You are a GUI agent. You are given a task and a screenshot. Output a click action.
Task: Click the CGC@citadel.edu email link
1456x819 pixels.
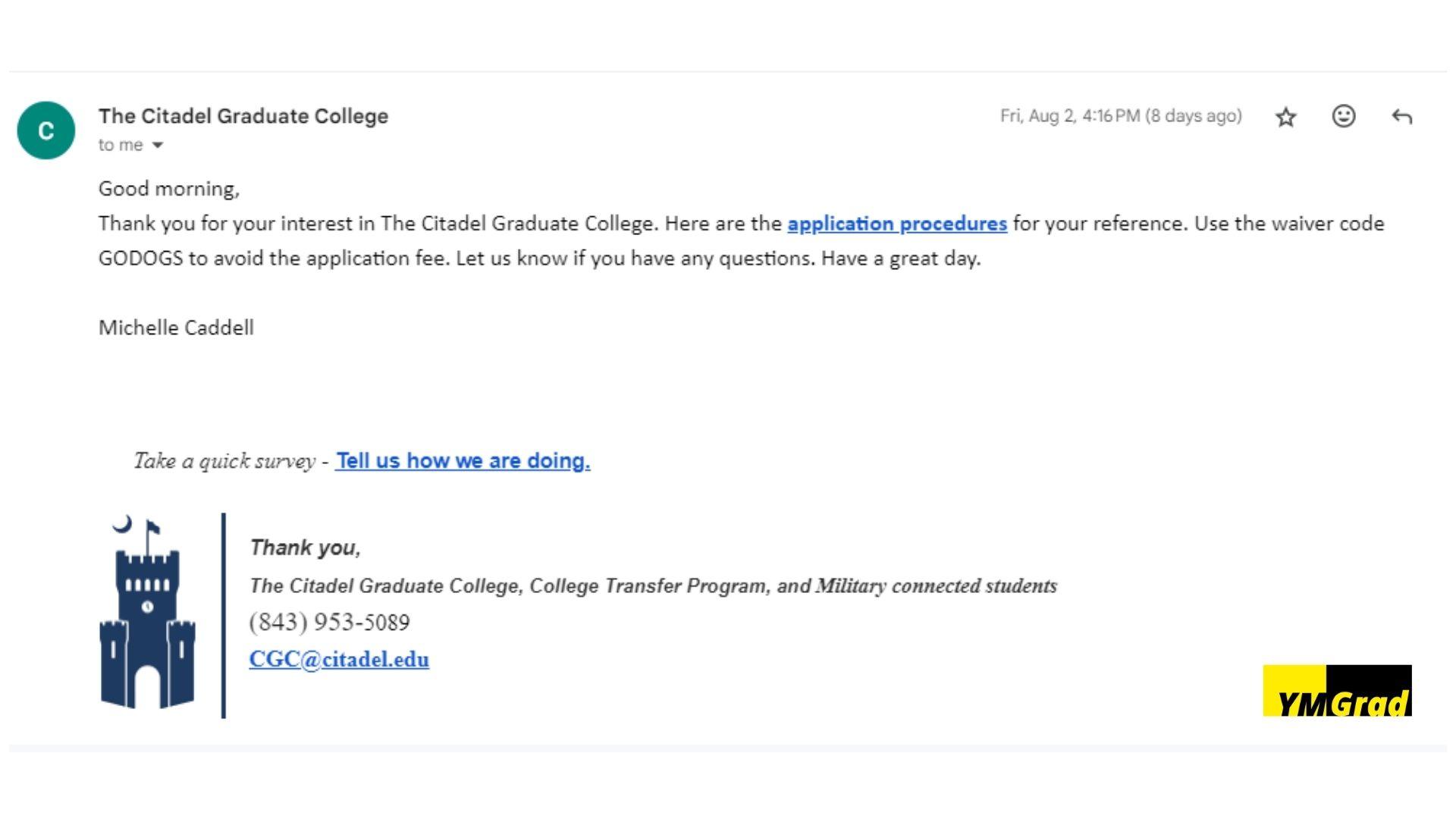[x=339, y=659]
